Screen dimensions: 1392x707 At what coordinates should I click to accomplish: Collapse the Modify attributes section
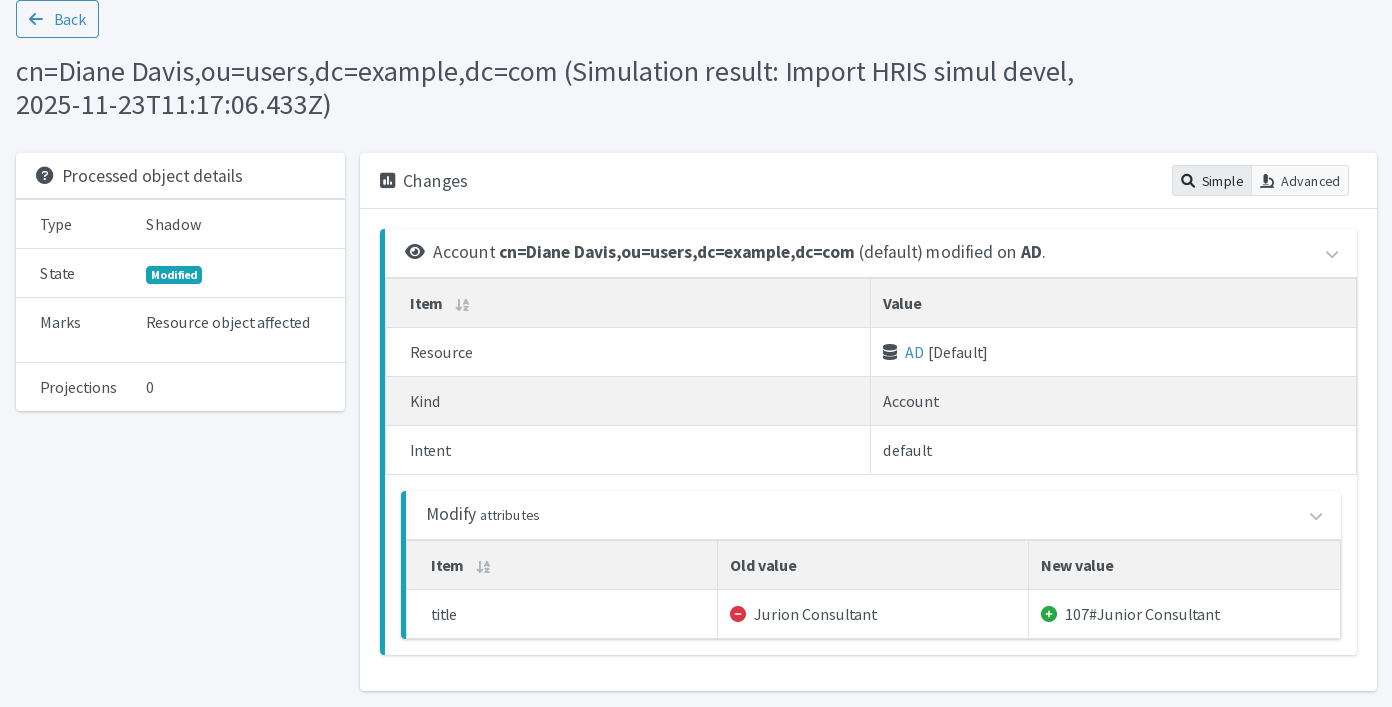point(1316,516)
